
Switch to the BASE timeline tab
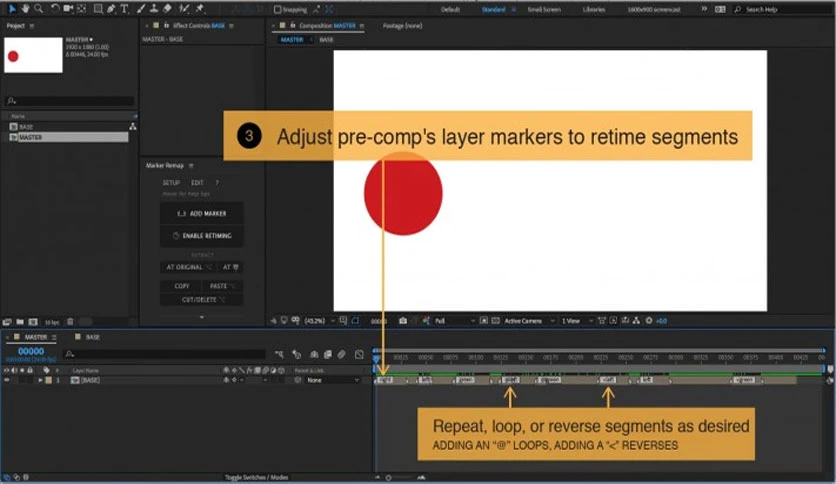pyautogui.click(x=92, y=337)
